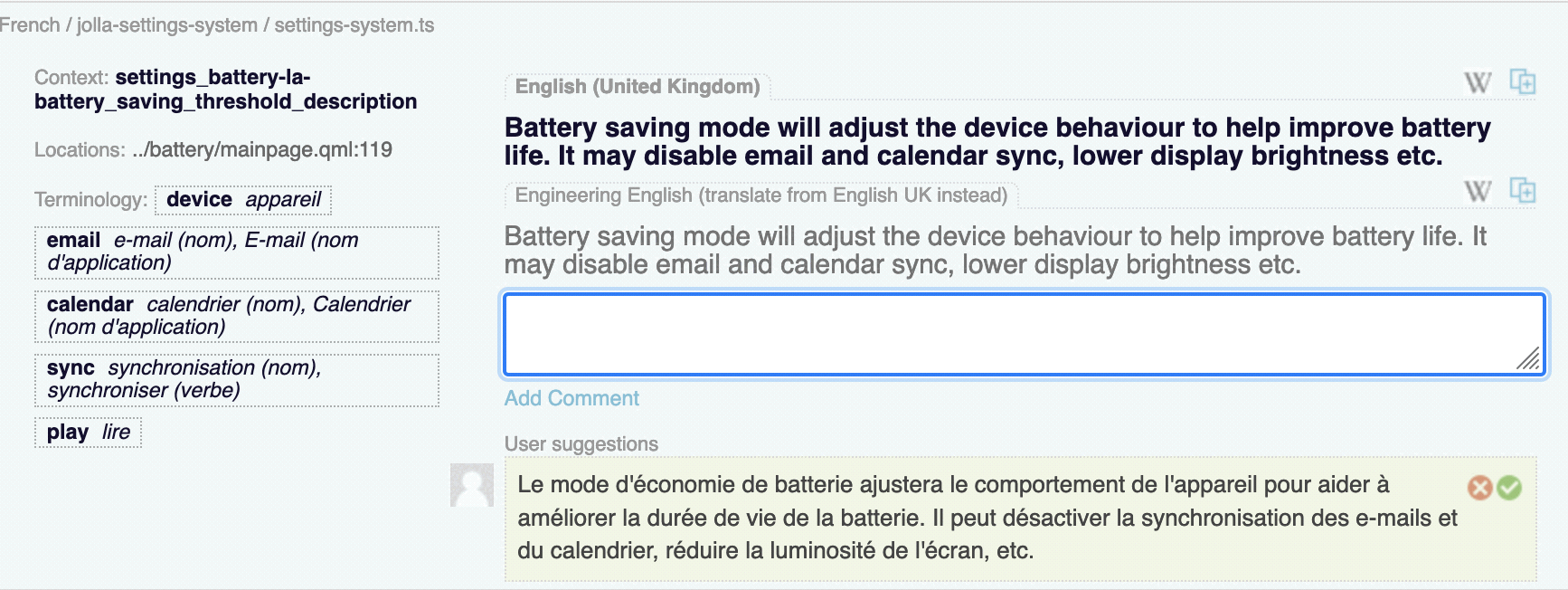1568x590 pixels.
Task: Click the textarea resize handle
Action: coord(1528,359)
